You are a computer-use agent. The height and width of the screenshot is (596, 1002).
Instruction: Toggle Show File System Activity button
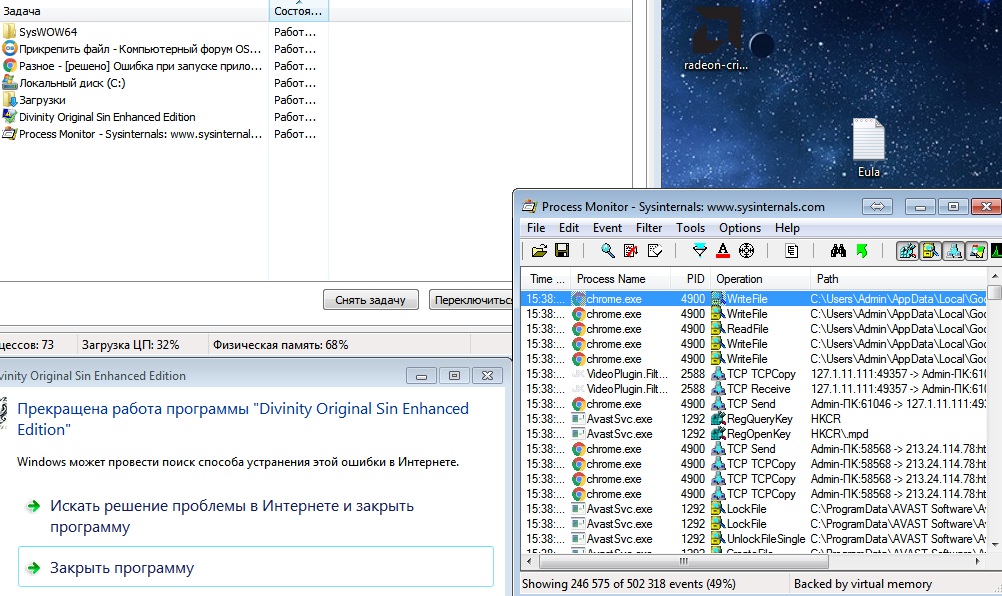point(930,250)
